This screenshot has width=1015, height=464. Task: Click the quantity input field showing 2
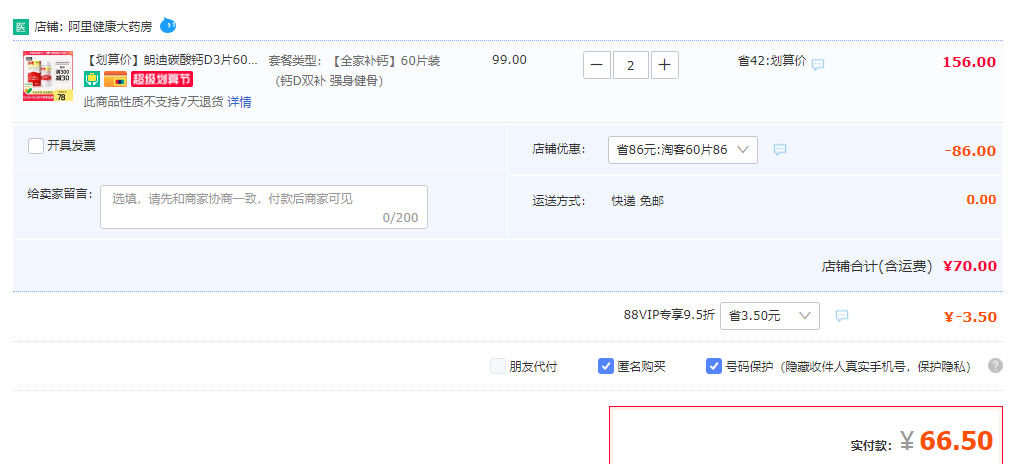click(x=630, y=65)
